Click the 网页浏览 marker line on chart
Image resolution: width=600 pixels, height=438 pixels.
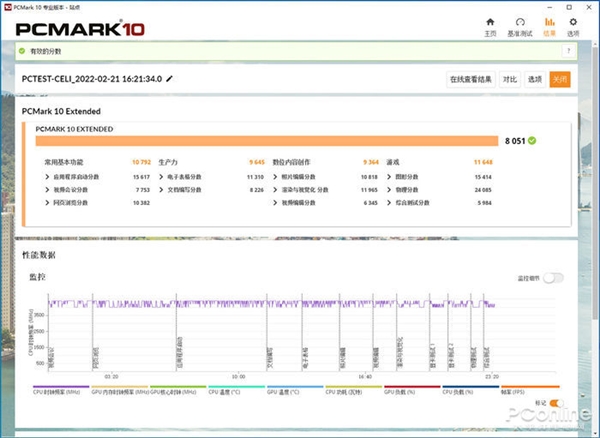93,332
